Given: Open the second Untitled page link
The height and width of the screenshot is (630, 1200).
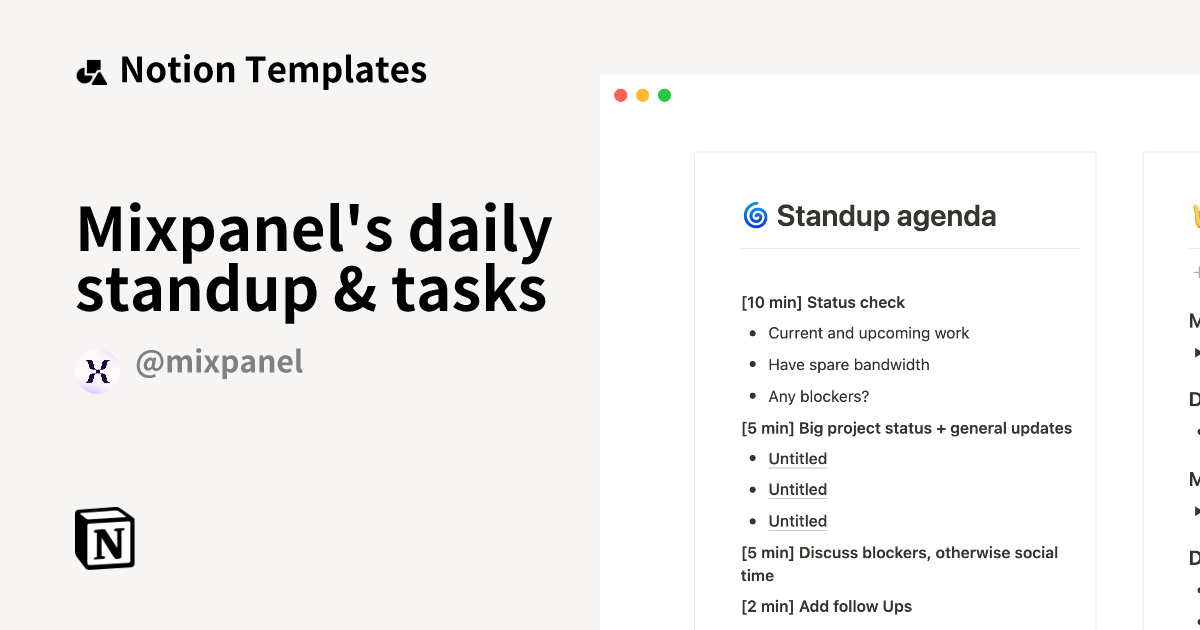Looking at the screenshot, I should pos(797,489).
